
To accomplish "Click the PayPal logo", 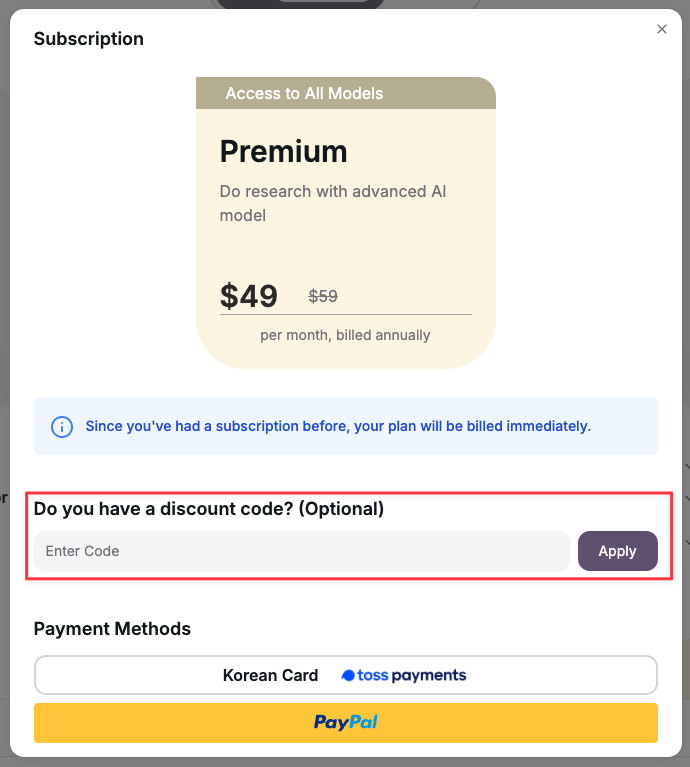I will pos(346,722).
